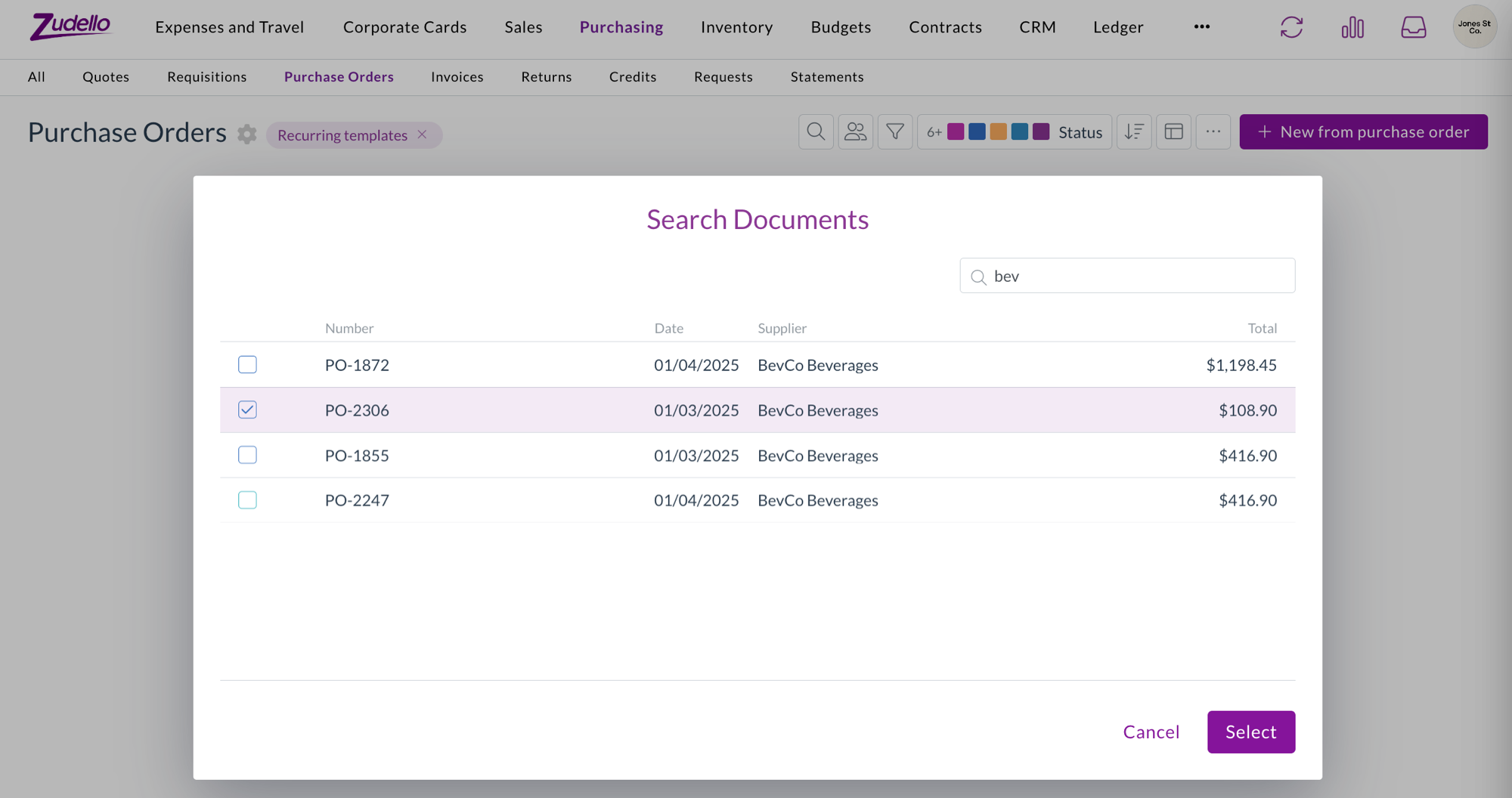Check the PO-1872 checkbox

click(x=247, y=364)
